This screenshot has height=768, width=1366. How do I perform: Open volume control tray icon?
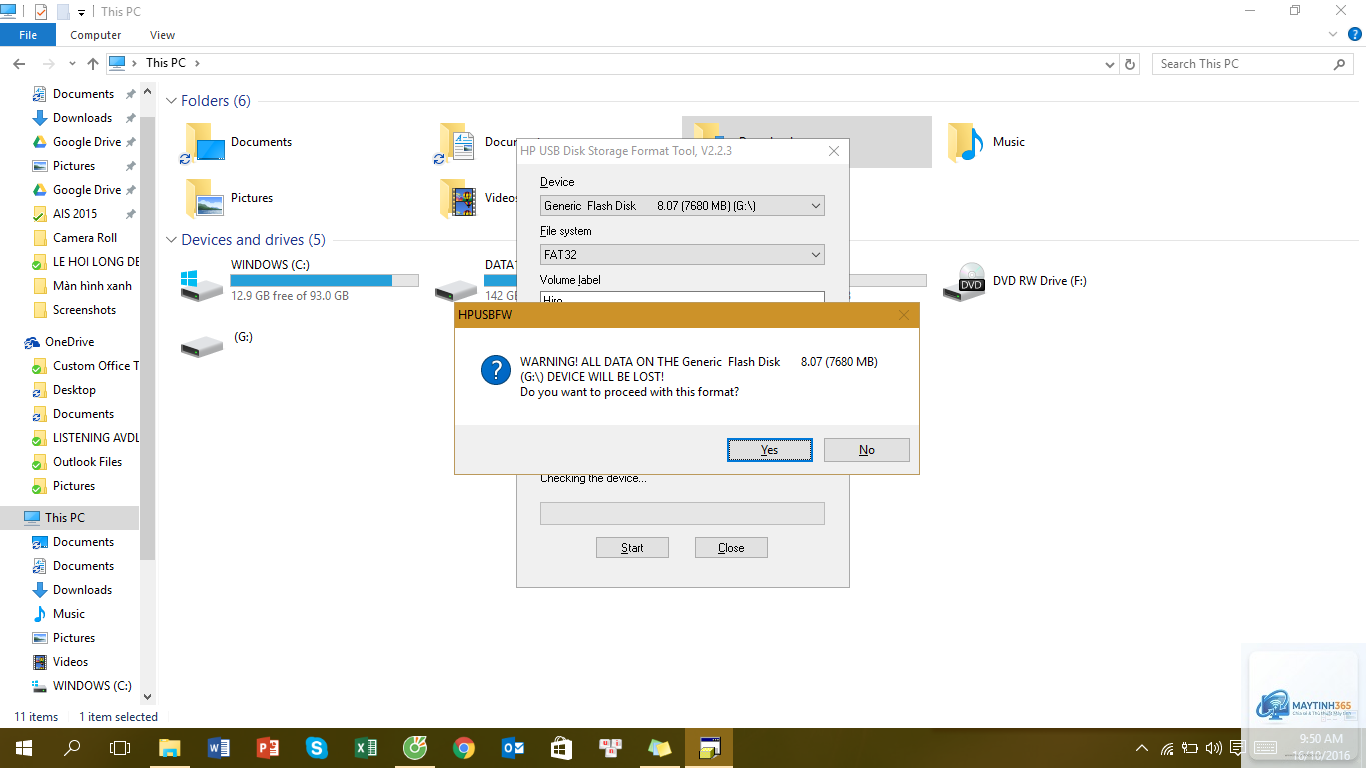[1214, 748]
